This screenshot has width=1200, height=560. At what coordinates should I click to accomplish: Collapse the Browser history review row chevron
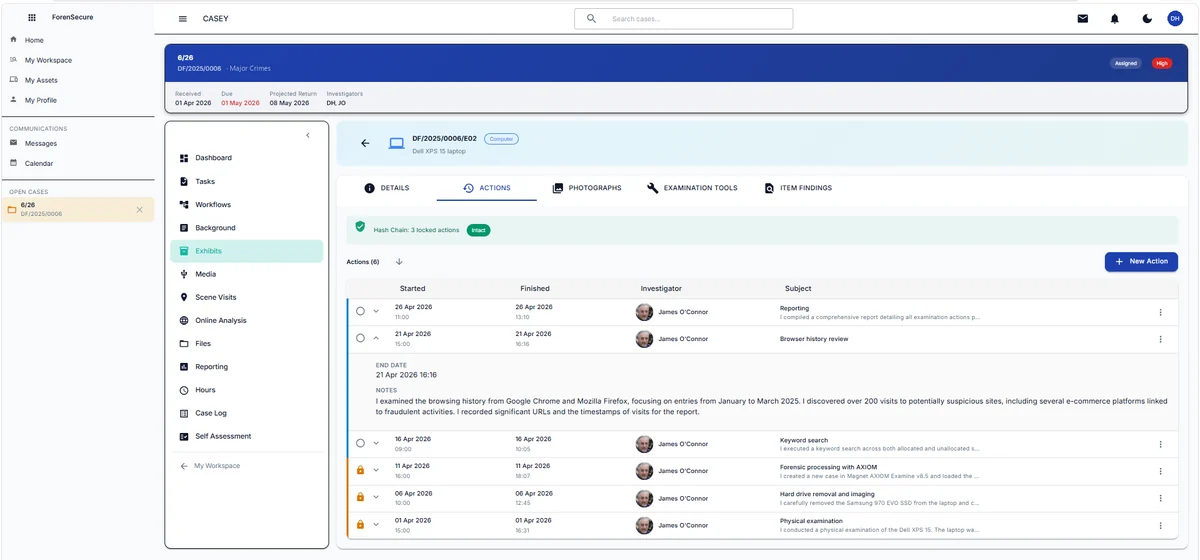coord(376,339)
